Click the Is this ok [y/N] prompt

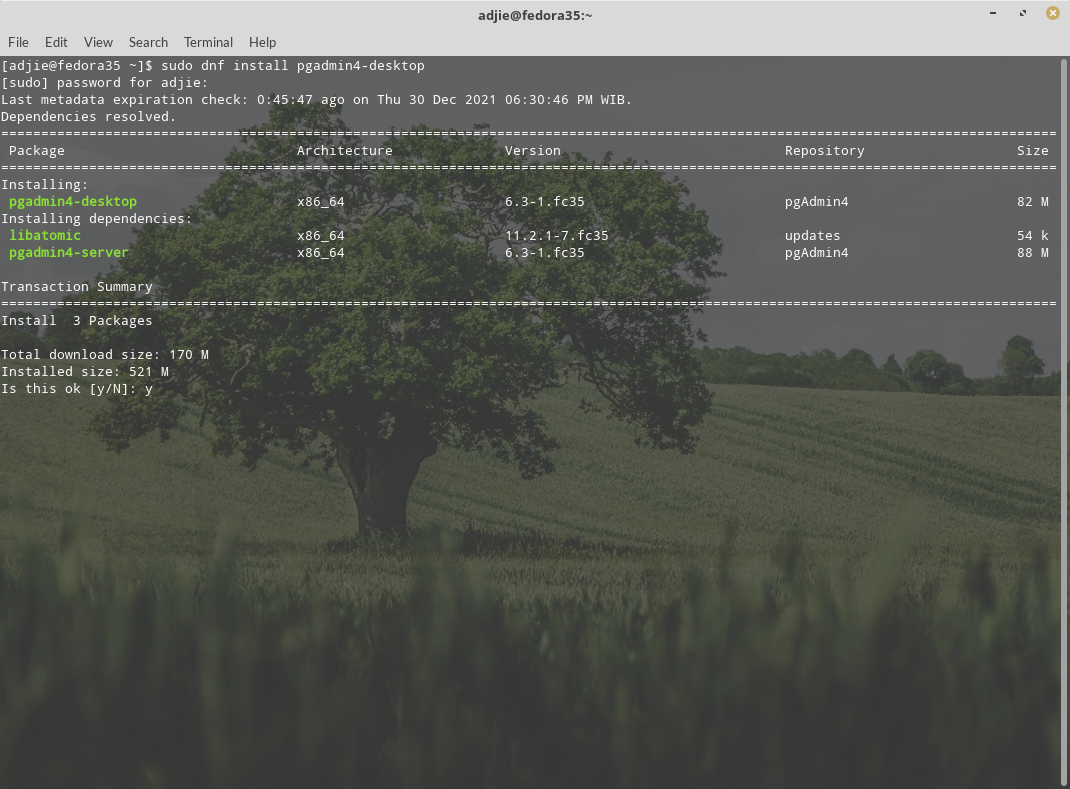(77, 389)
